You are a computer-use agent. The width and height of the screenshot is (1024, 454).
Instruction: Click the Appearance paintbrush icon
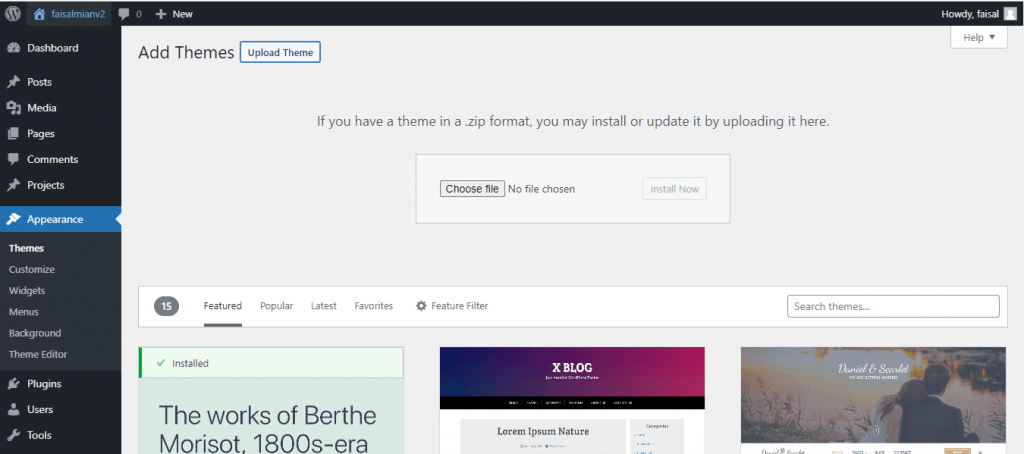tap(13, 219)
